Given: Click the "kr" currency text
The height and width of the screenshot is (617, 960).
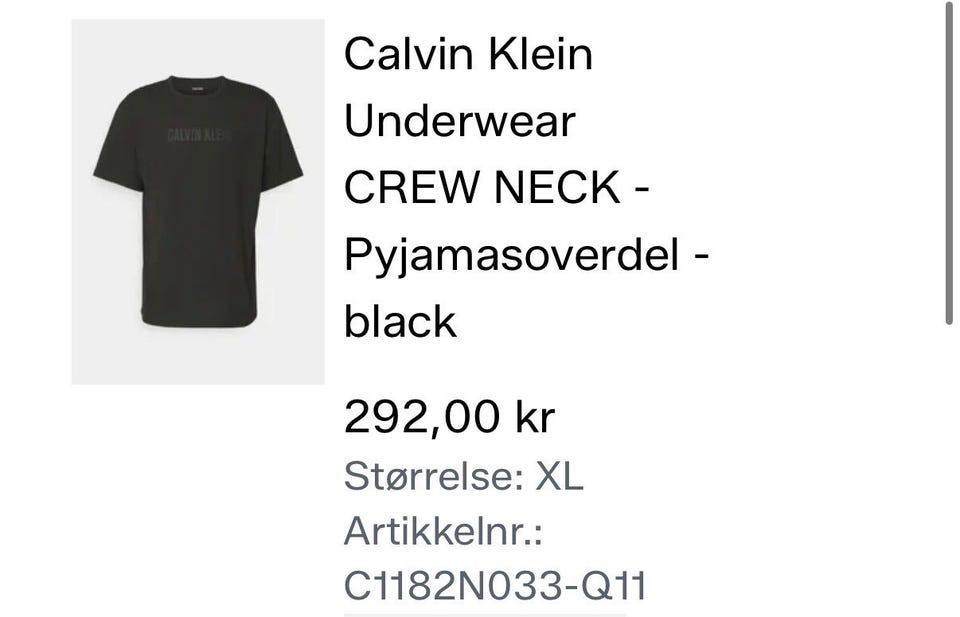Looking at the screenshot, I should click(x=535, y=417).
